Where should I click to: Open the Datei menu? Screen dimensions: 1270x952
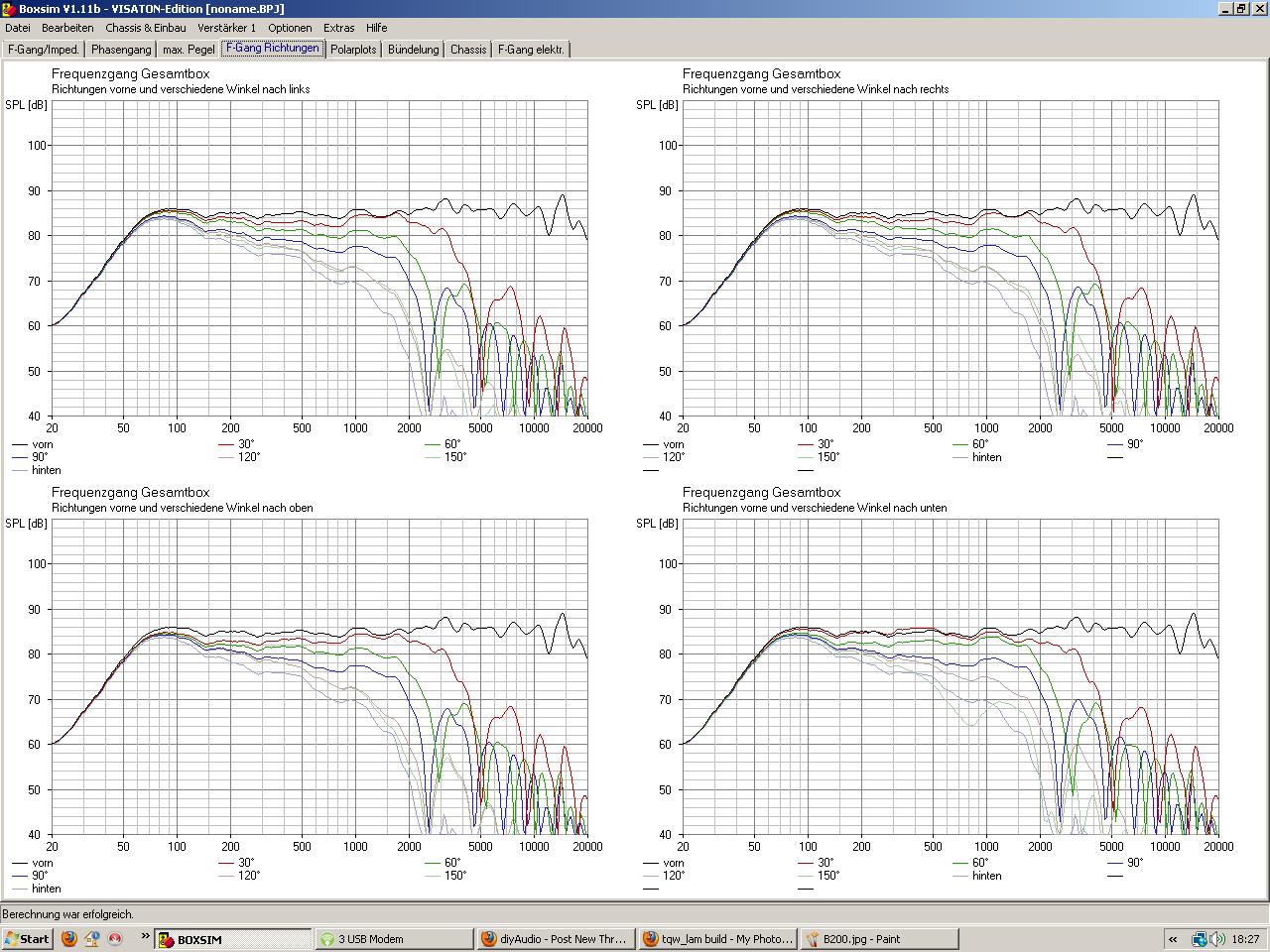tap(18, 28)
